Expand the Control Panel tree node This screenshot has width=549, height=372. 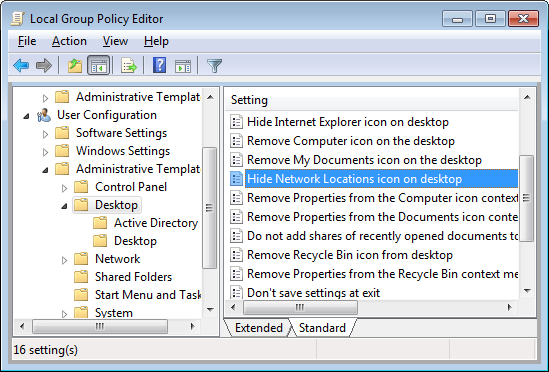coord(64,188)
